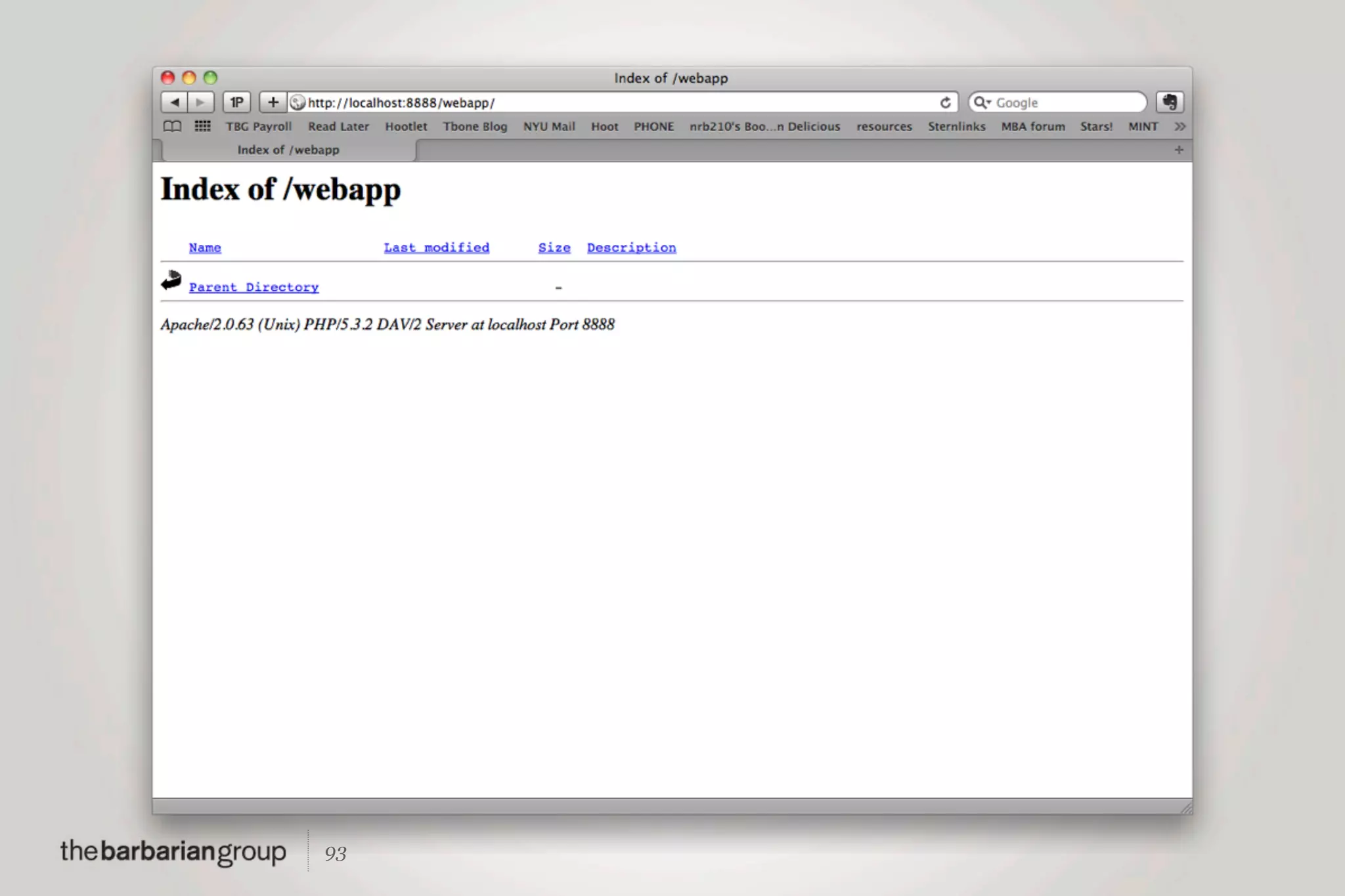The width and height of the screenshot is (1345, 896).
Task: Follow the Parent Directory link
Action: click(254, 288)
